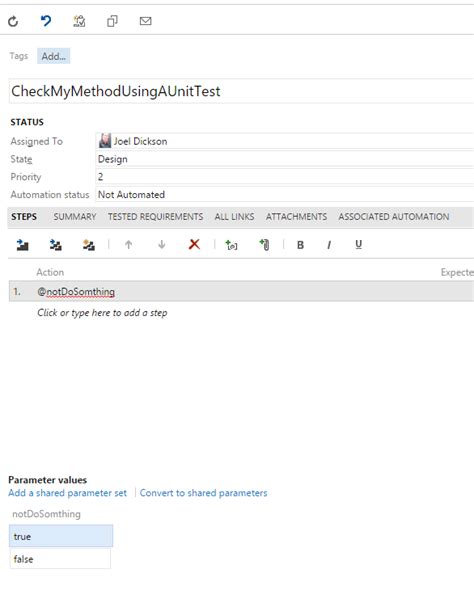
Task: Click the insert shared steps icon
Action: coord(56,245)
